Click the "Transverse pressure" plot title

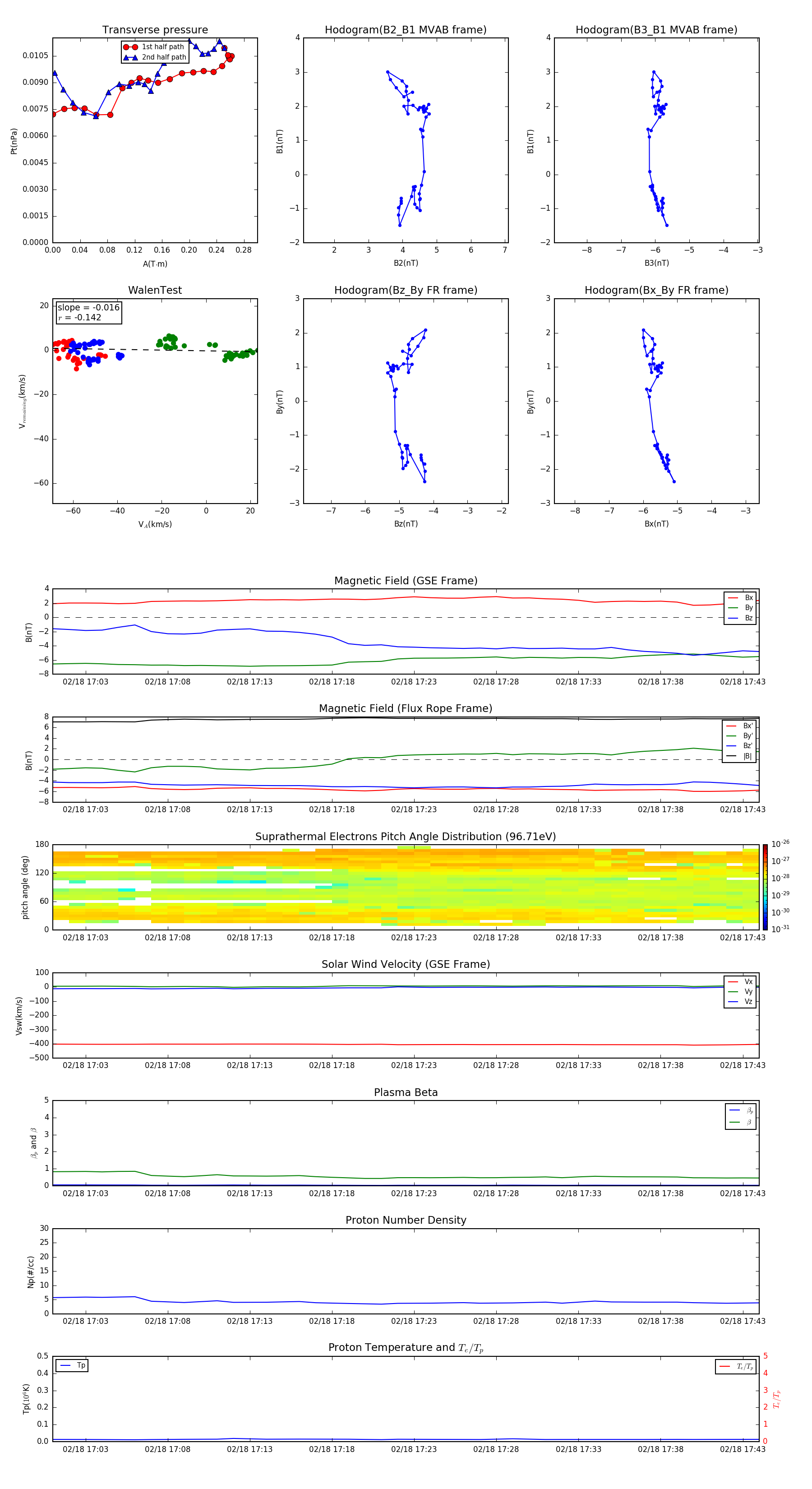155,30
